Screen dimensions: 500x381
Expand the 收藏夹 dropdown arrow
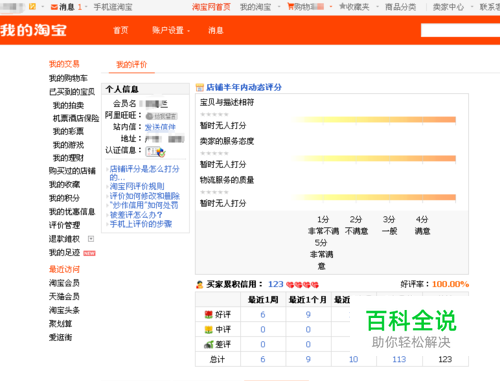point(377,7)
